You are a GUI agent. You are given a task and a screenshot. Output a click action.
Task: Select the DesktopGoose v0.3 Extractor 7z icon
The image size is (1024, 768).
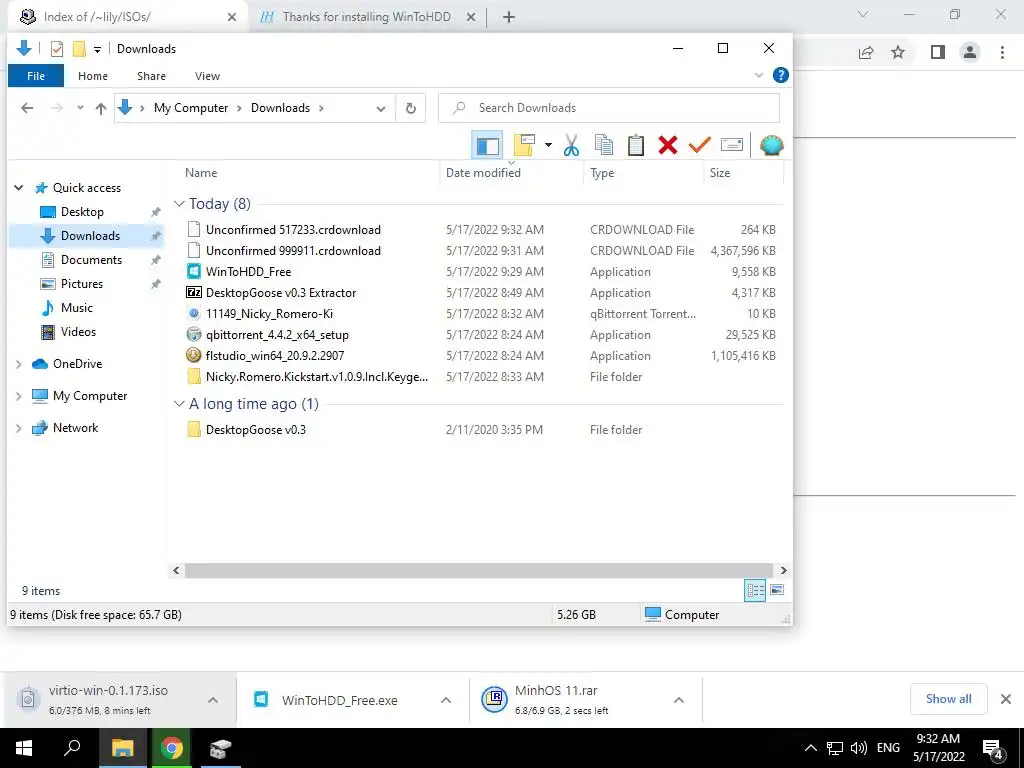[193, 293]
